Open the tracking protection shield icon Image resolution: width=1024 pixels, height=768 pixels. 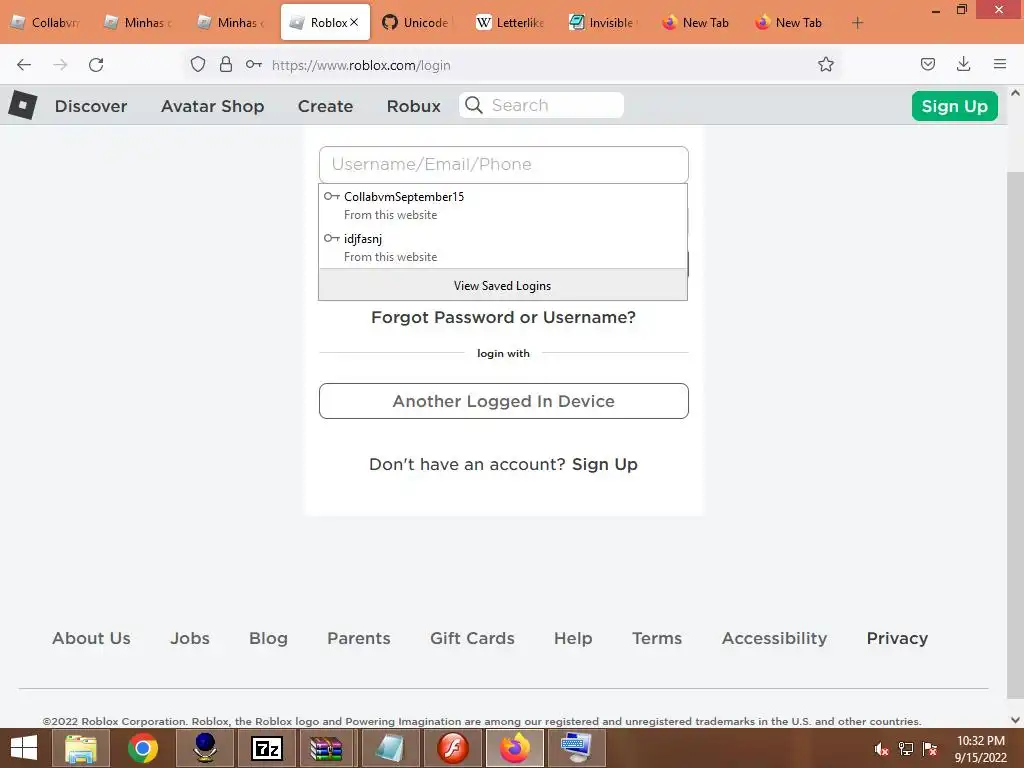click(x=198, y=64)
